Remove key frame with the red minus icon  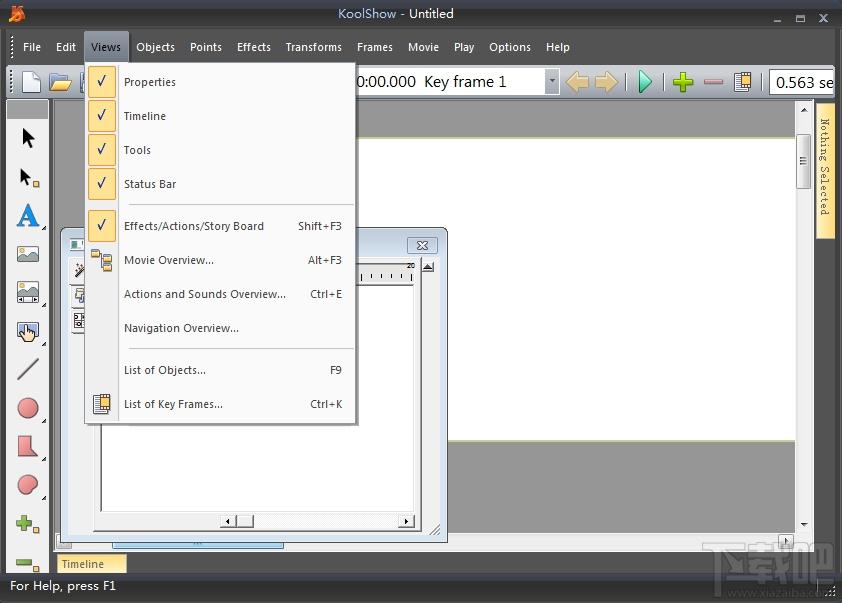pos(713,82)
